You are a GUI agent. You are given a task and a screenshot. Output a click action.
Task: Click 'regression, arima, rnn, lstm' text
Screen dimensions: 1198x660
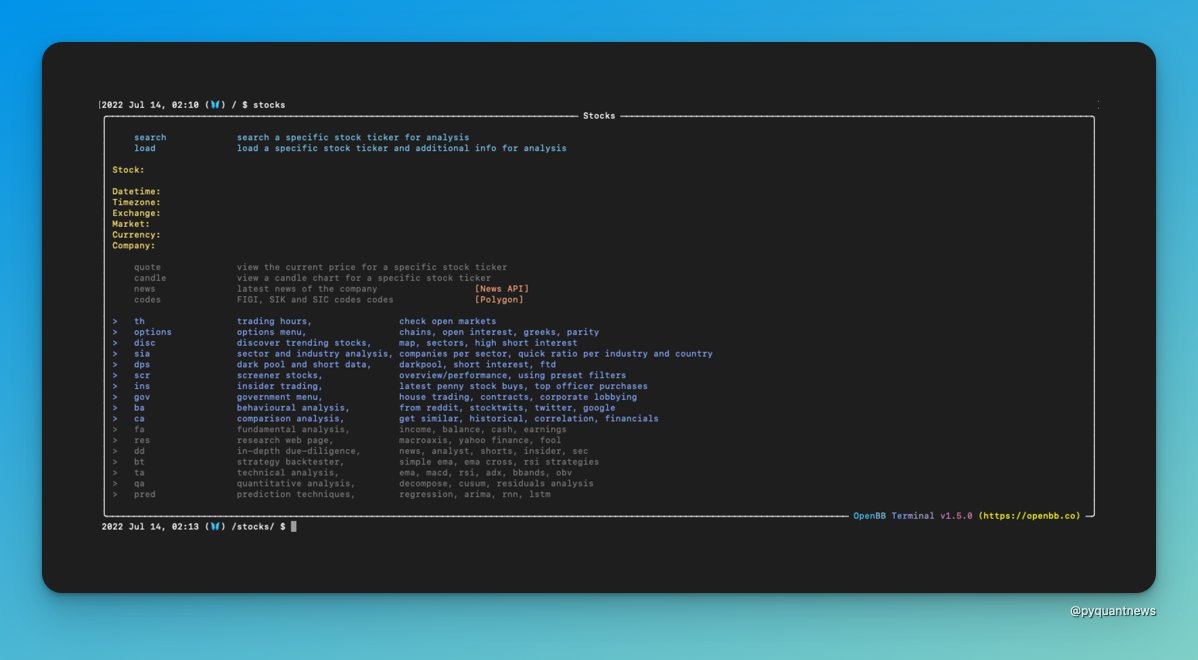474,494
